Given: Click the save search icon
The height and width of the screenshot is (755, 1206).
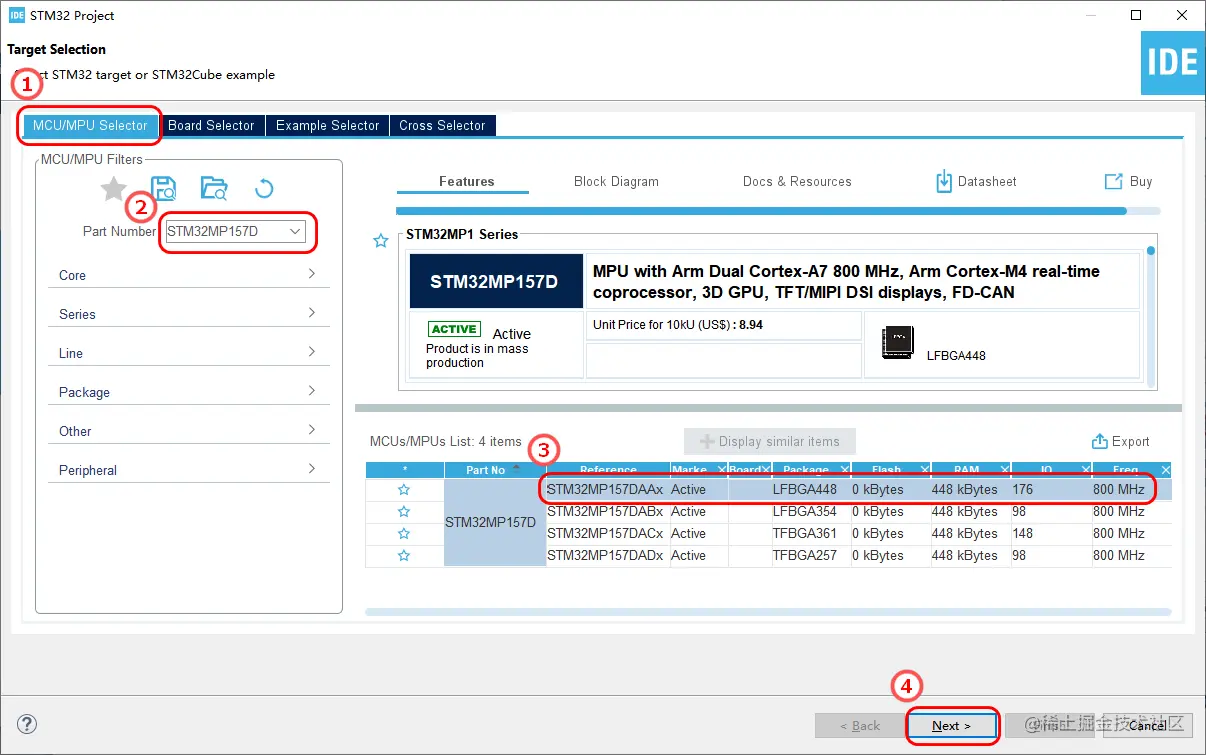Looking at the screenshot, I should 164,188.
